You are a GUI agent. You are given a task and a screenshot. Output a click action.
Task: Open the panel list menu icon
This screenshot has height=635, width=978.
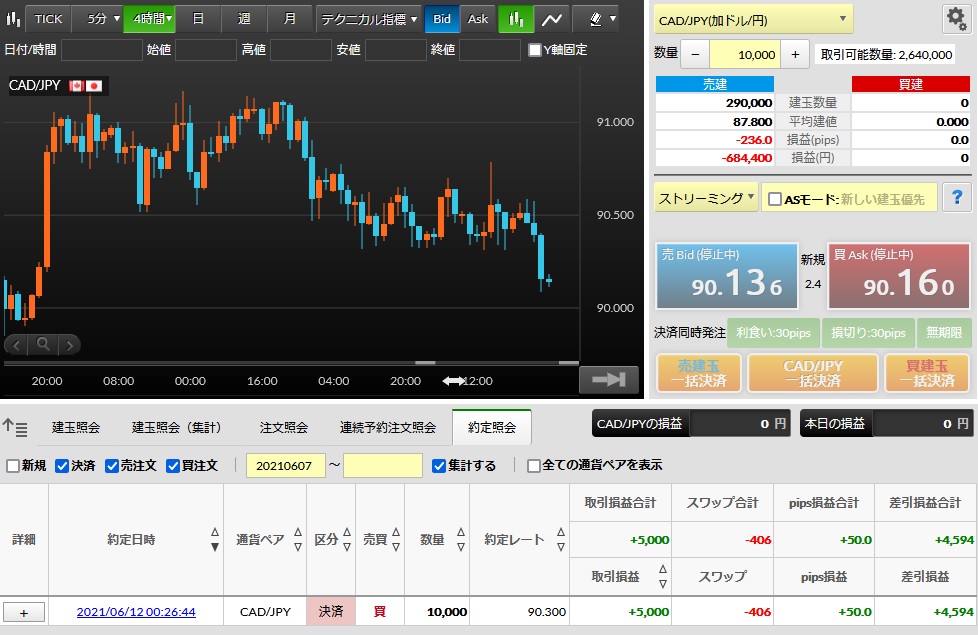[15, 428]
